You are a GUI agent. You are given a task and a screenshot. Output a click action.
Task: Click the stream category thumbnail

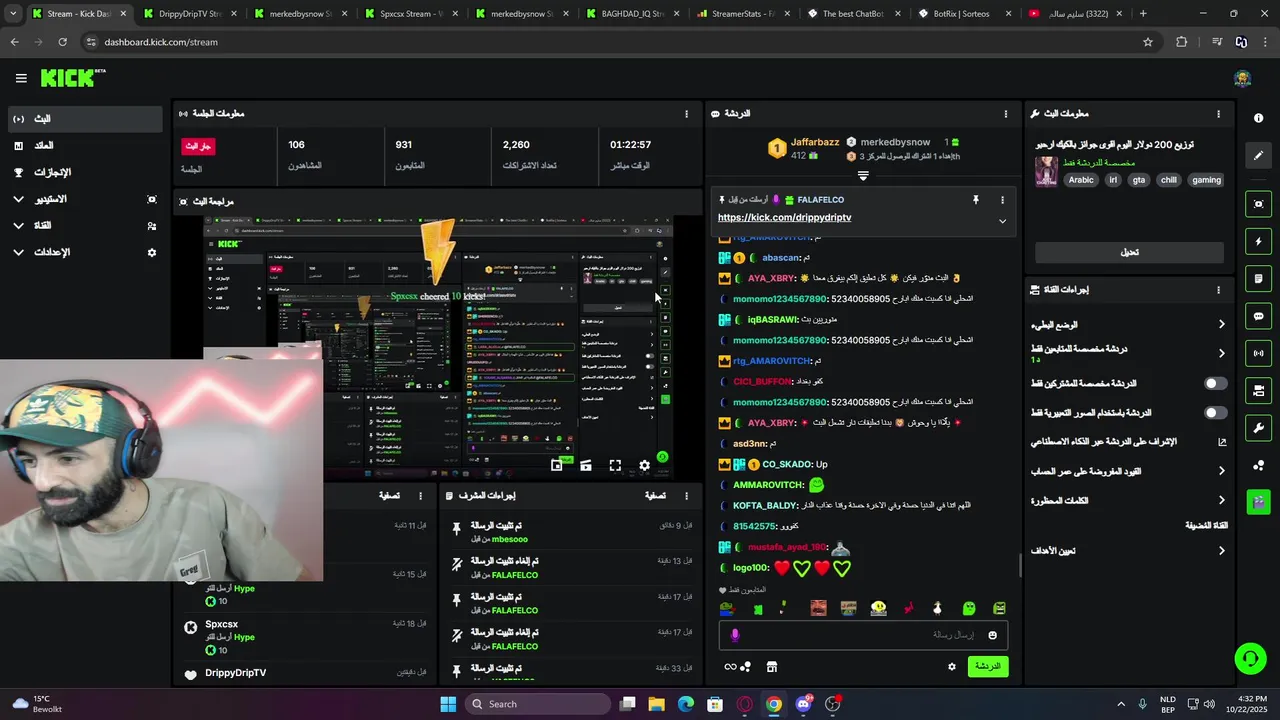click(1046, 171)
